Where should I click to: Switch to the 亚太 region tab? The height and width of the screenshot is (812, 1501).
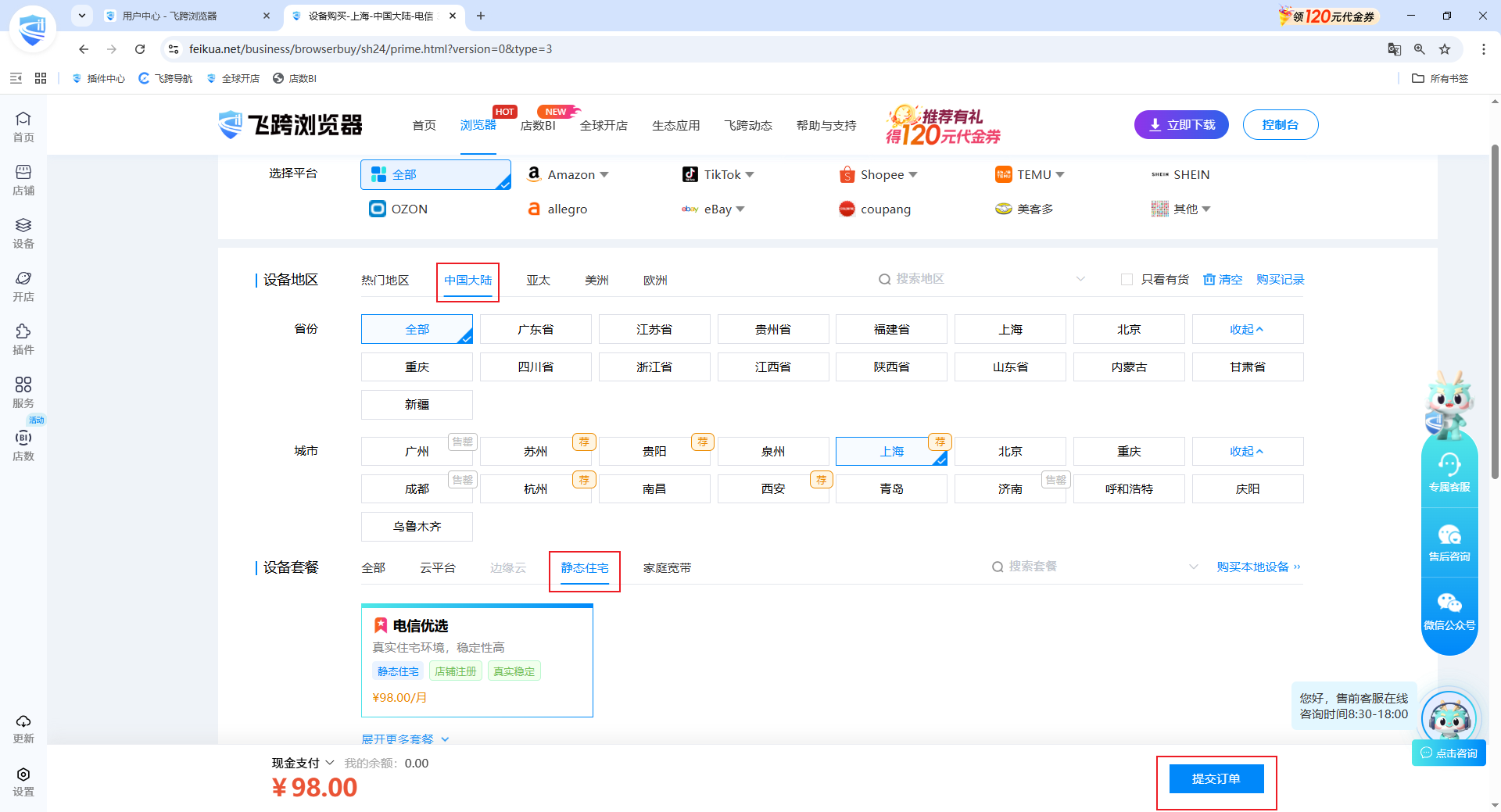coord(538,281)
